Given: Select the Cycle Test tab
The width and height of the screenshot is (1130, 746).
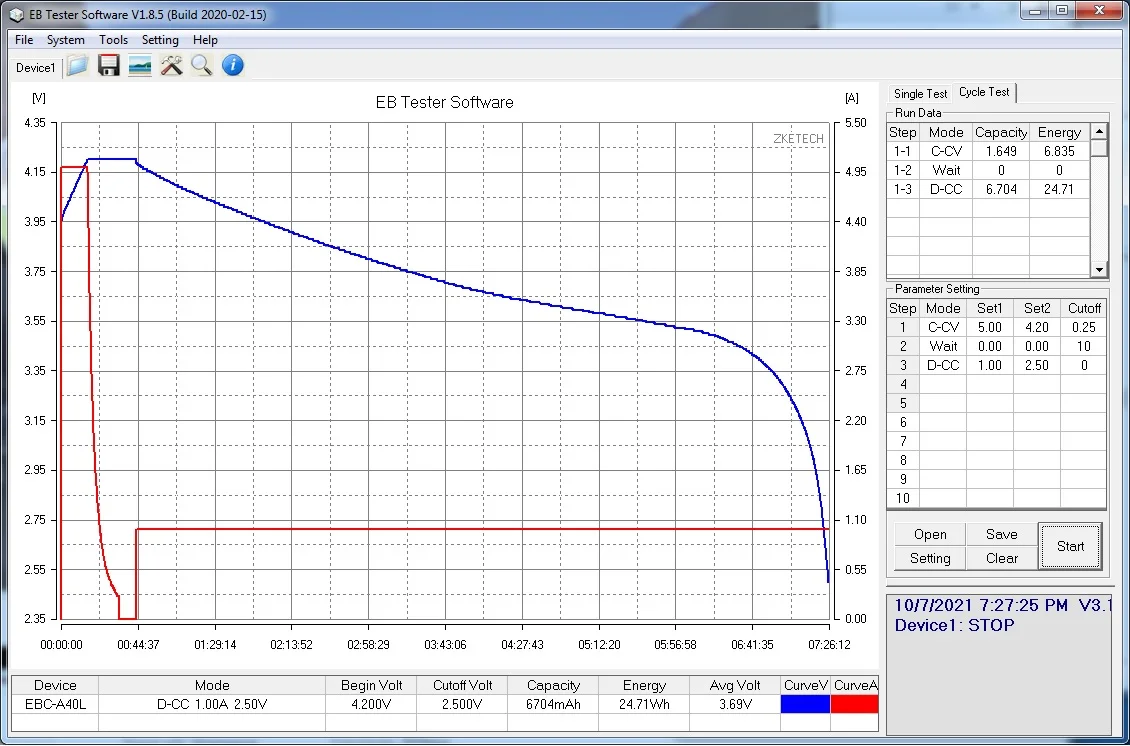Looking at the screenshot, I should pyautogui.click(x=984, y=92).
